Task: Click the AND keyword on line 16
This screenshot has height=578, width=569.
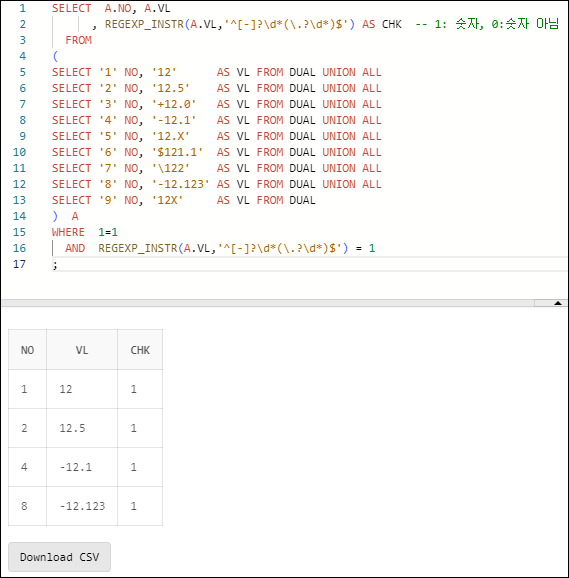Action: click(75, 248)
